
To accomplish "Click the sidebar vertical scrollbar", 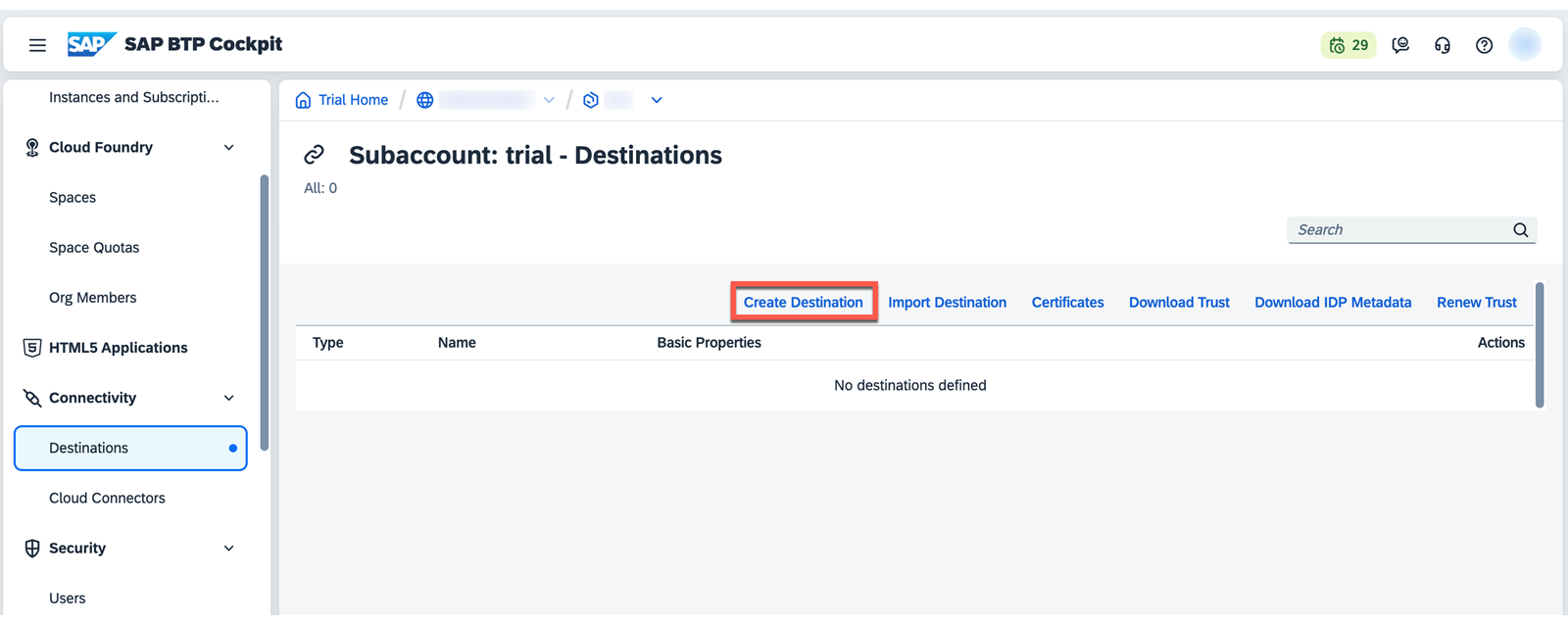I will coord(264,312).
